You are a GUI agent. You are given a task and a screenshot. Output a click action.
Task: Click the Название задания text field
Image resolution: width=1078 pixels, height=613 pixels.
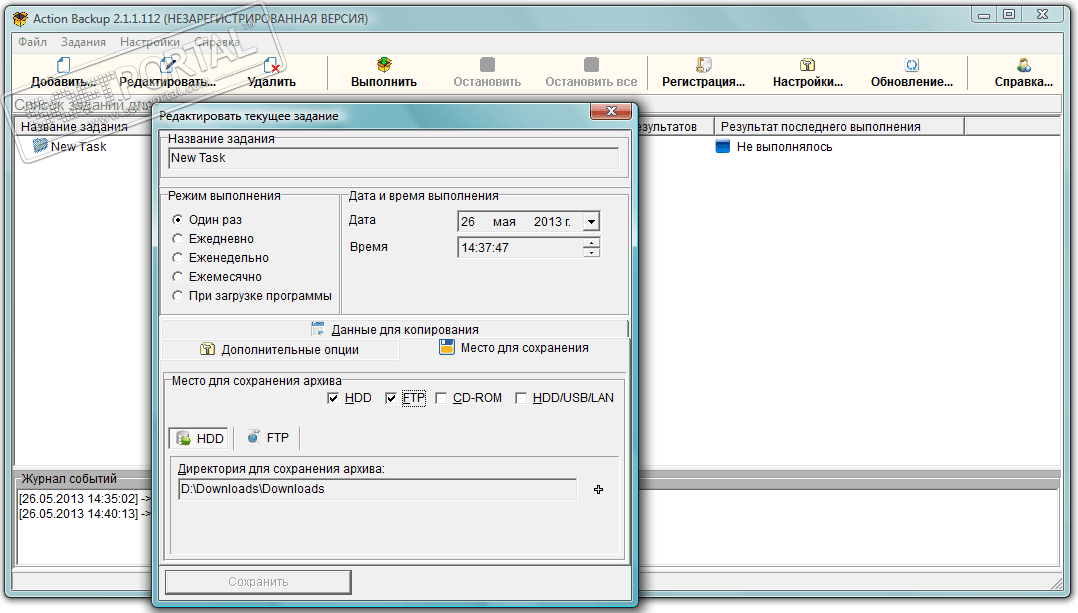coord(393,158)
